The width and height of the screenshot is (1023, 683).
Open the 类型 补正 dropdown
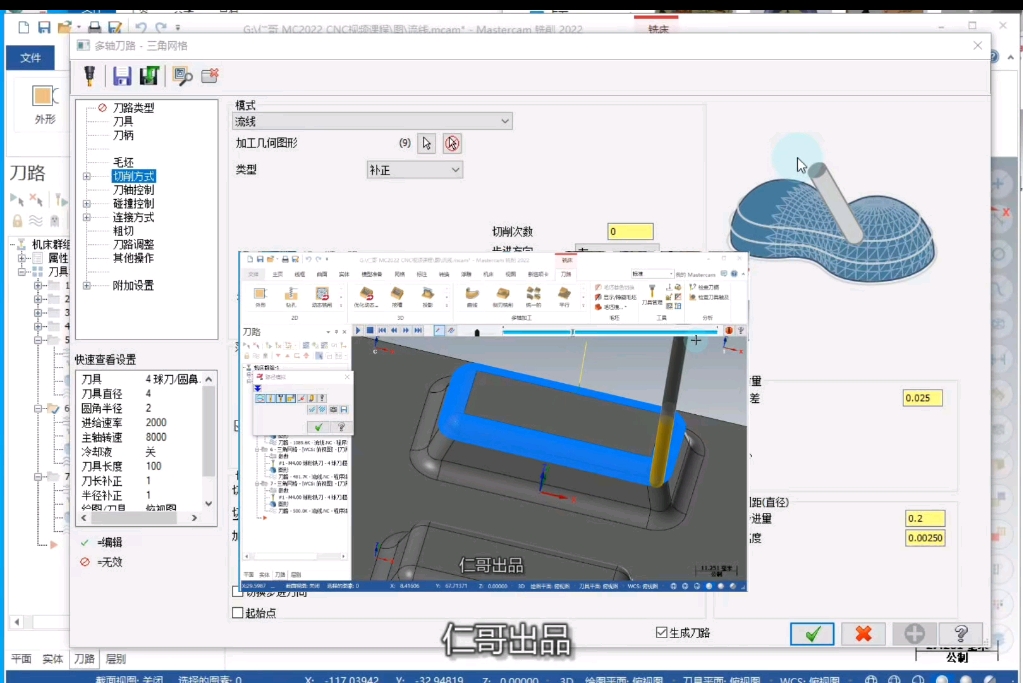click(x=455, y=169)
